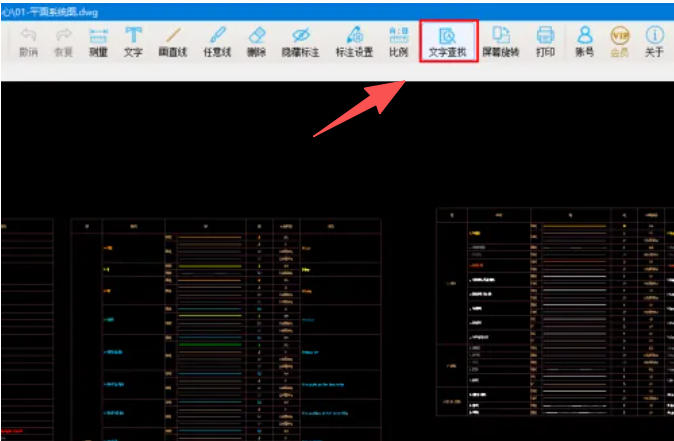Click the middle system table in drawing
Screen dimensions: 674x441
click(x=225, y=330)
